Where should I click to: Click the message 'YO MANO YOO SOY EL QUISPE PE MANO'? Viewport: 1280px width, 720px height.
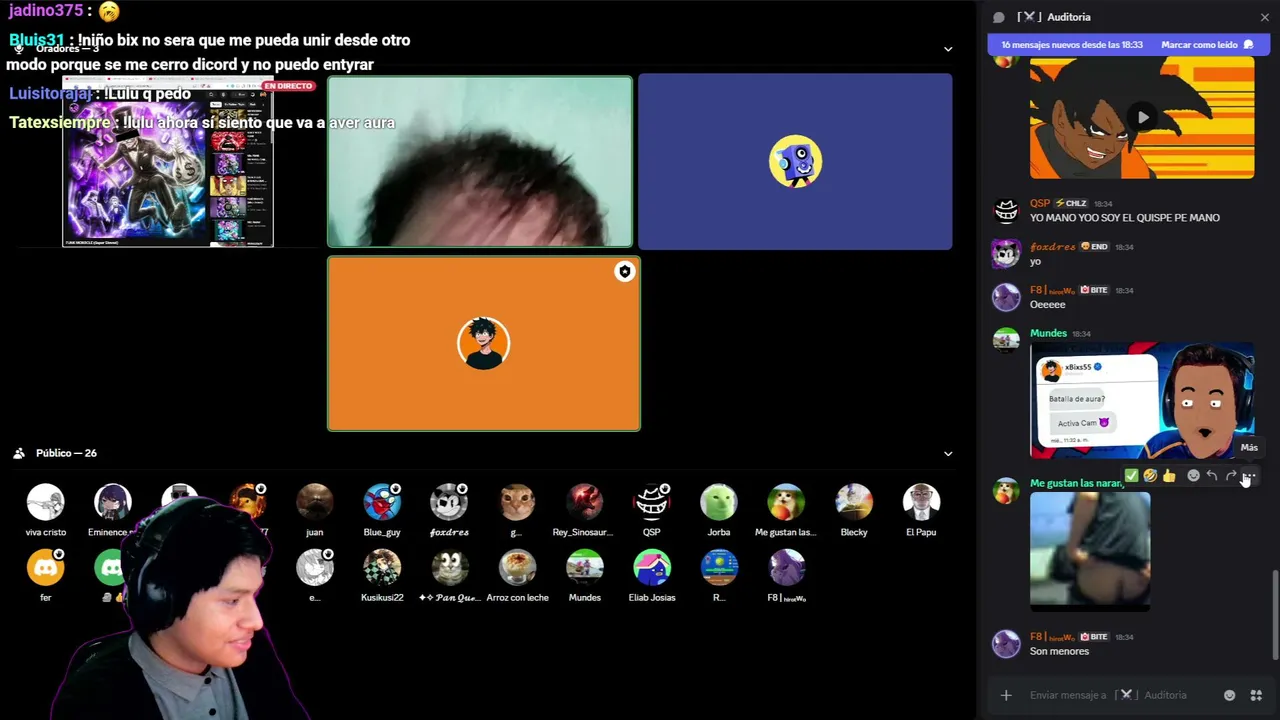(x=1125, y=218)
